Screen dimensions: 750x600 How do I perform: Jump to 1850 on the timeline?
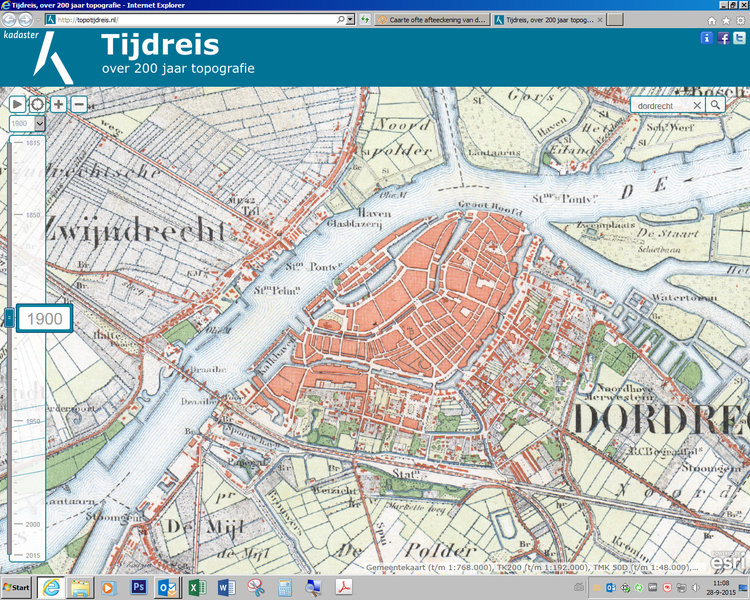pos(33,215)
